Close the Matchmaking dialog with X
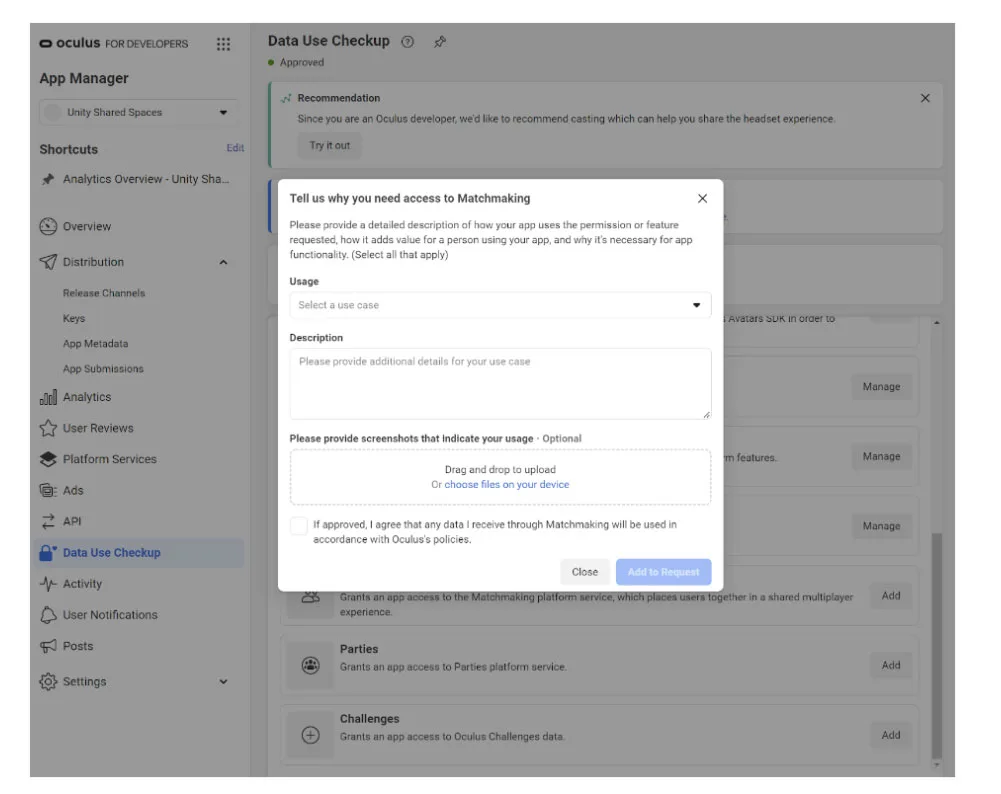The image size is (1001, 794). click(x=702, y=198)
